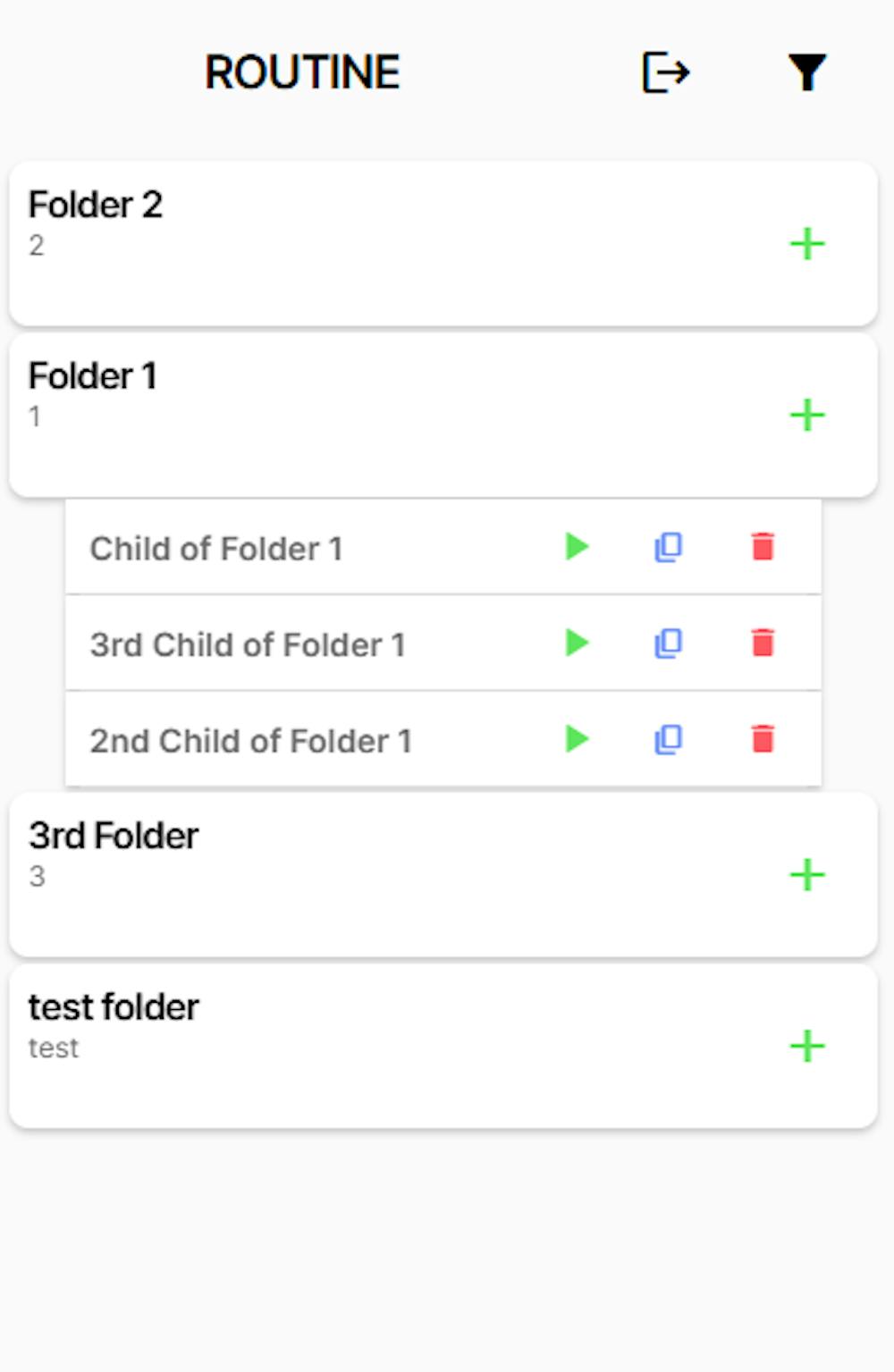This screenshot has width=894, height=1372.
Task: Play the 3rd Child of Folder 1 routine
Action: click(x=577, y=643)
